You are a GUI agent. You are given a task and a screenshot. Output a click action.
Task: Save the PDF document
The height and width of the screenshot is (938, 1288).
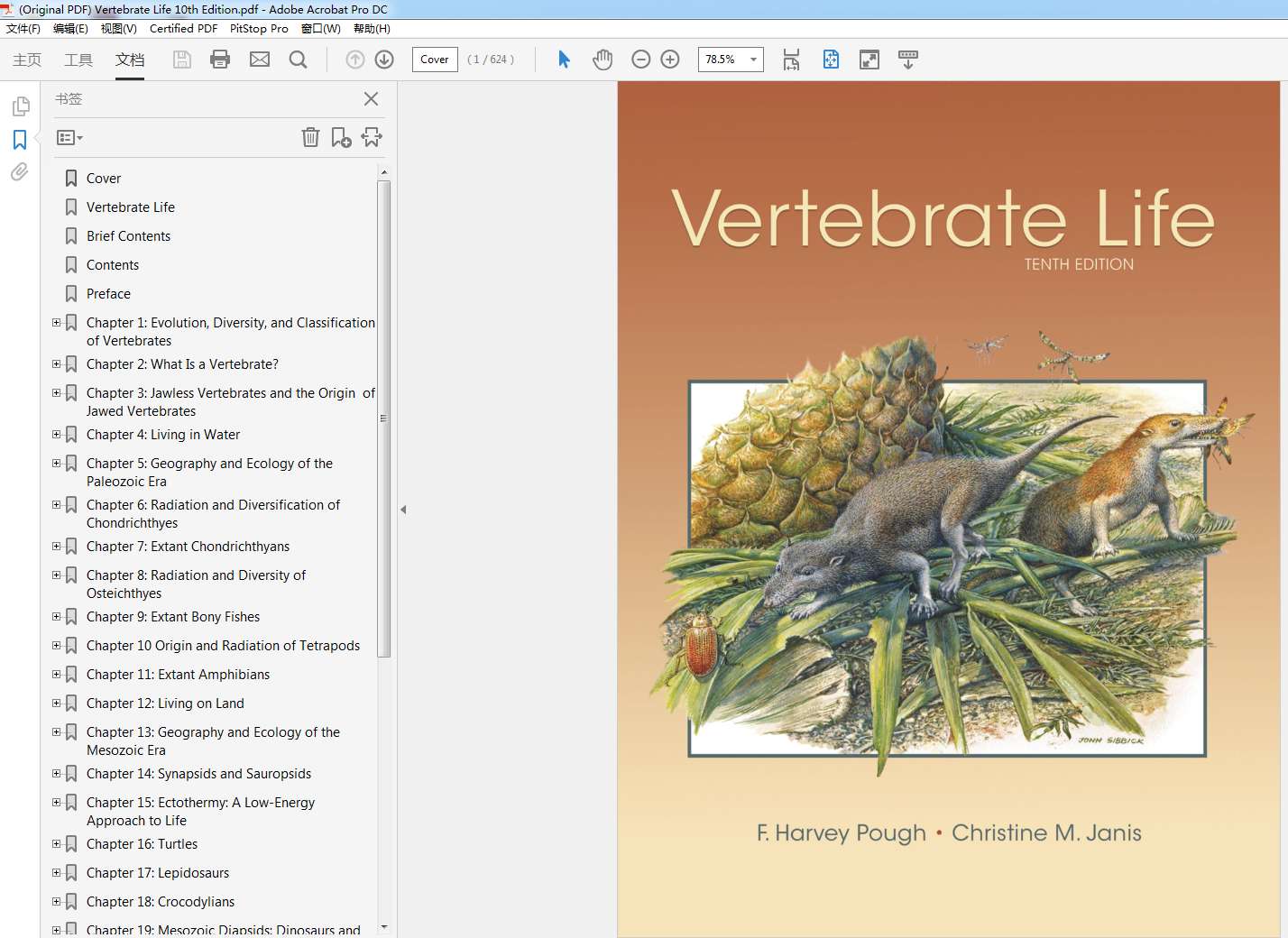pyautogui.click(x=181, y=60)
